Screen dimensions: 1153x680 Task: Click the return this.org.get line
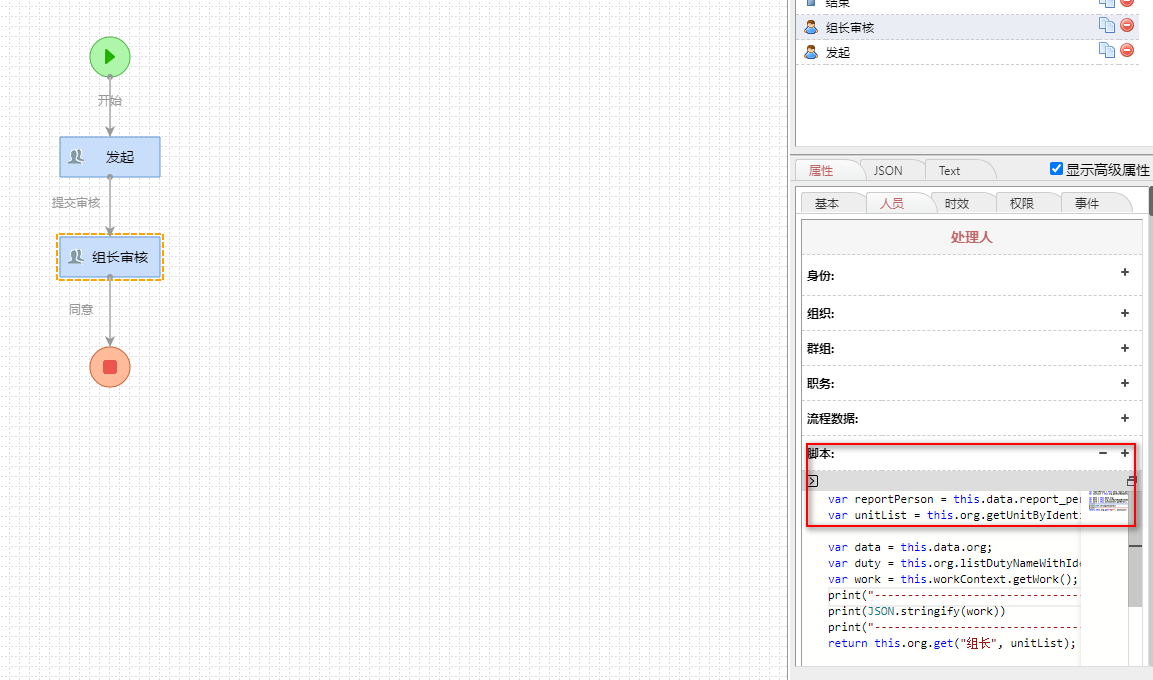(952, 643)
